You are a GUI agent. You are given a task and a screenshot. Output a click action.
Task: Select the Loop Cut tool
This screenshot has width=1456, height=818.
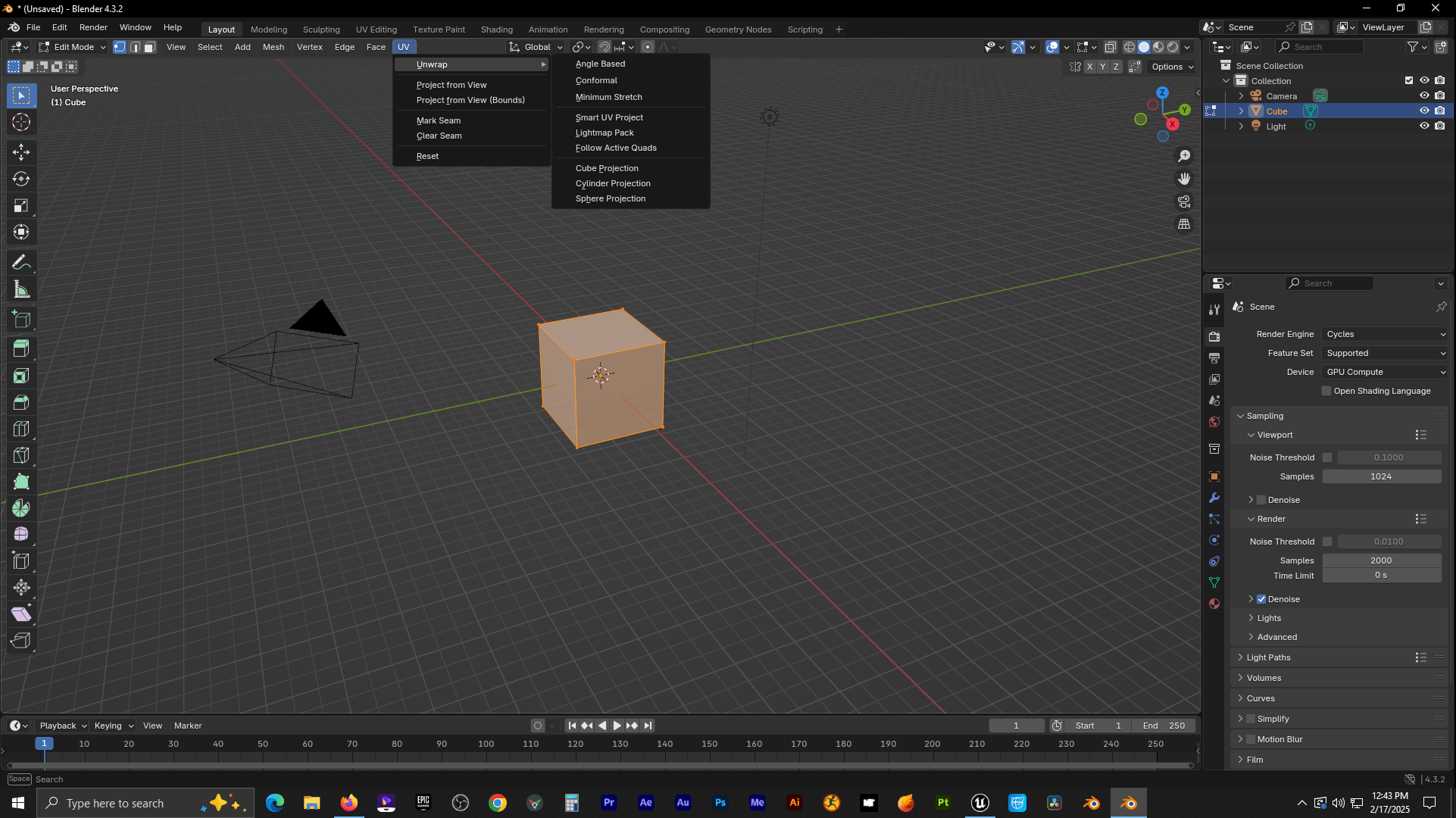(21, 429)
